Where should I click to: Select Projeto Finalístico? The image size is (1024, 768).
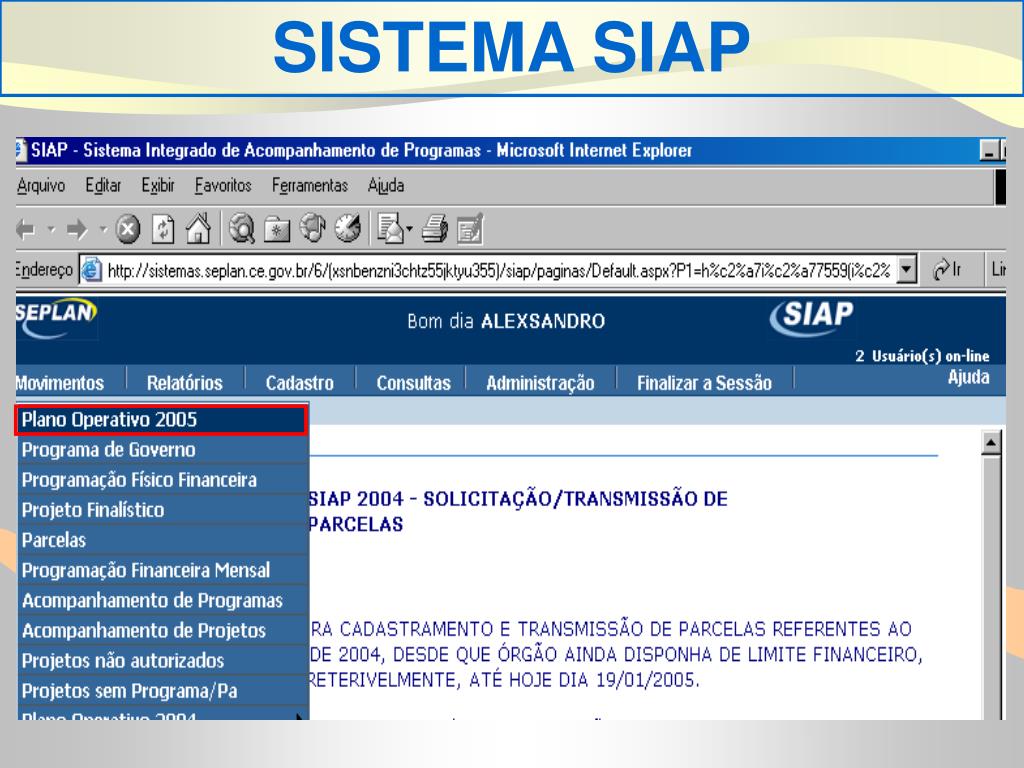pyautogui.click(x=163, y=509)
